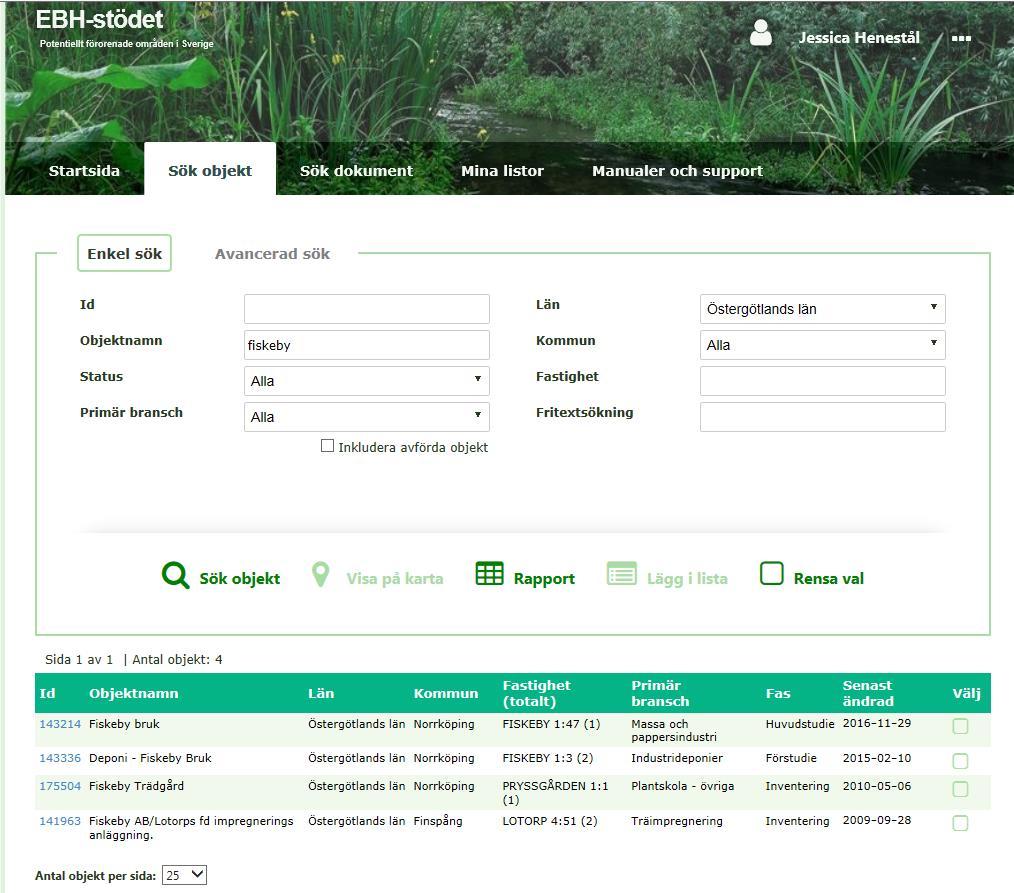Image resolution: width=1014 pixels, height=893 pixels.
Task: Click the user name Jessica Henestål
Action: [x=859, y=38]
